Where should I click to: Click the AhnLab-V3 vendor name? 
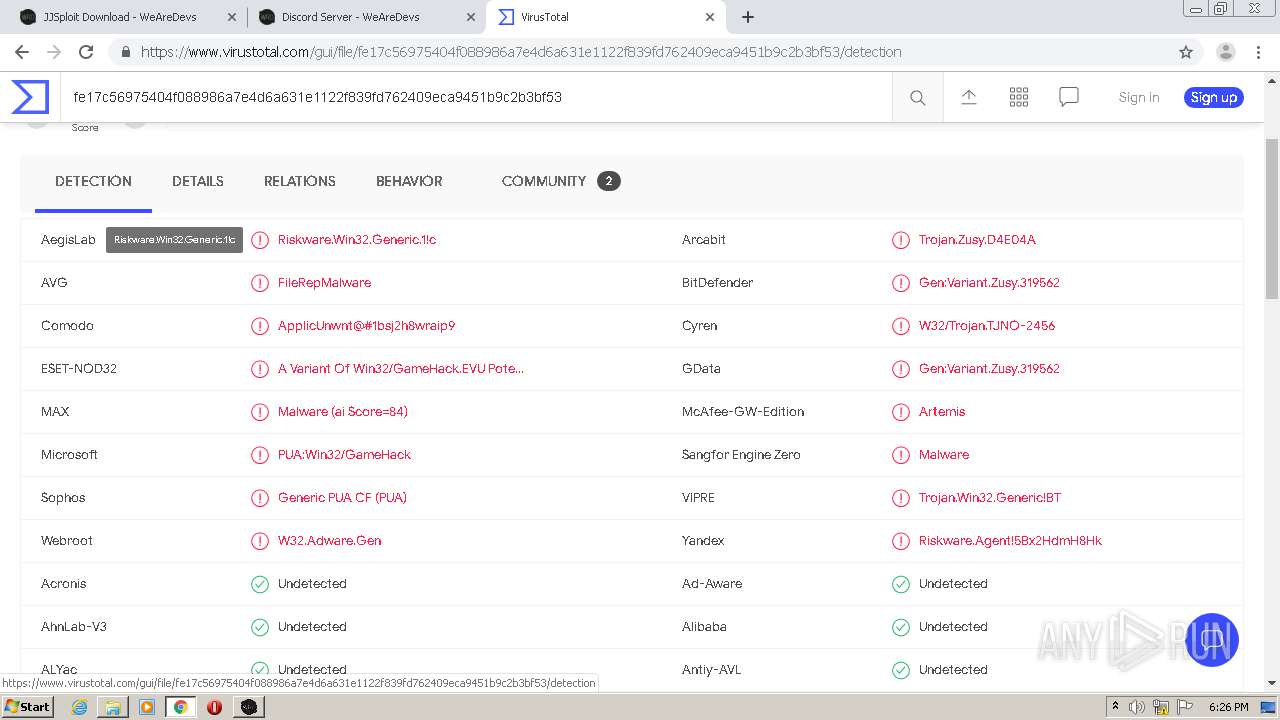point(74,627)
